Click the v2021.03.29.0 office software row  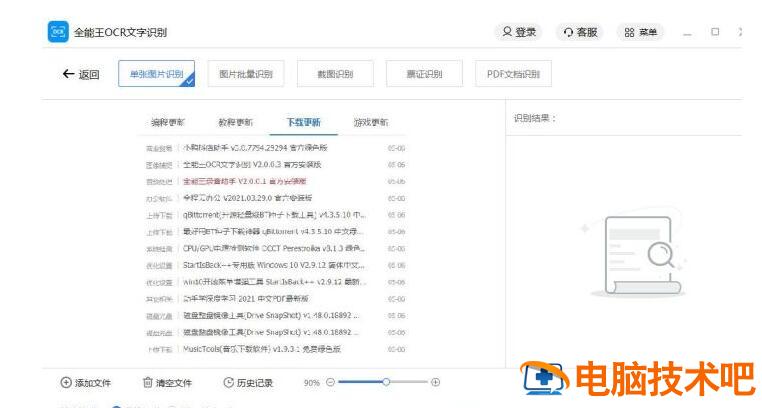pos(275,198)
